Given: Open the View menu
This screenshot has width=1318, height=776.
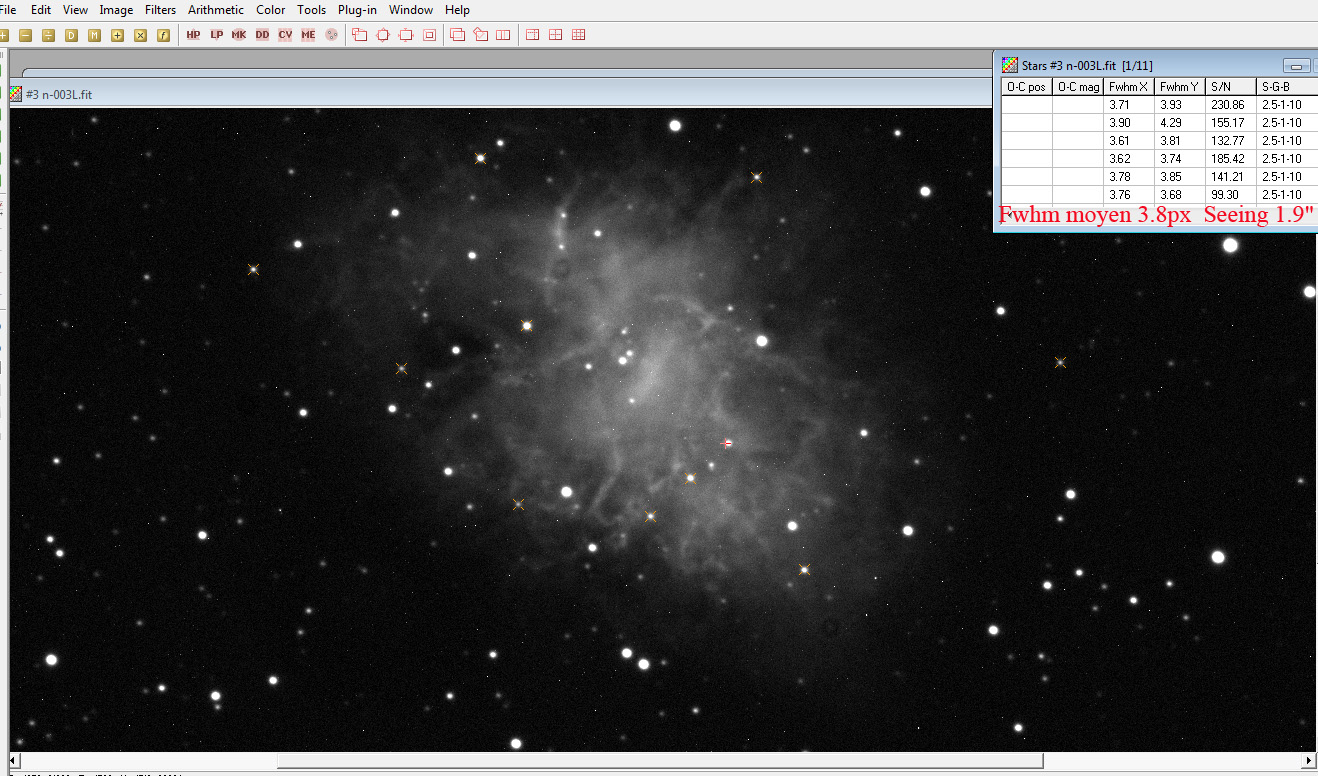Looking at the screenshot, I should 75,10.
